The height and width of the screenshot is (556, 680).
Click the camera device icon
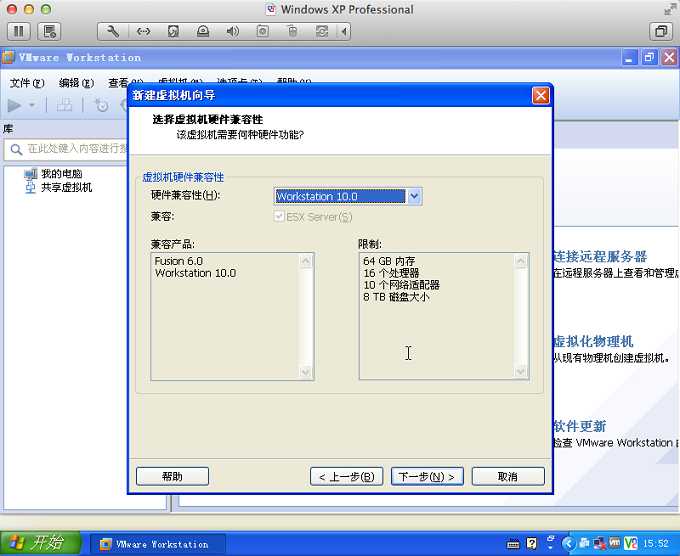coord(262,31)
